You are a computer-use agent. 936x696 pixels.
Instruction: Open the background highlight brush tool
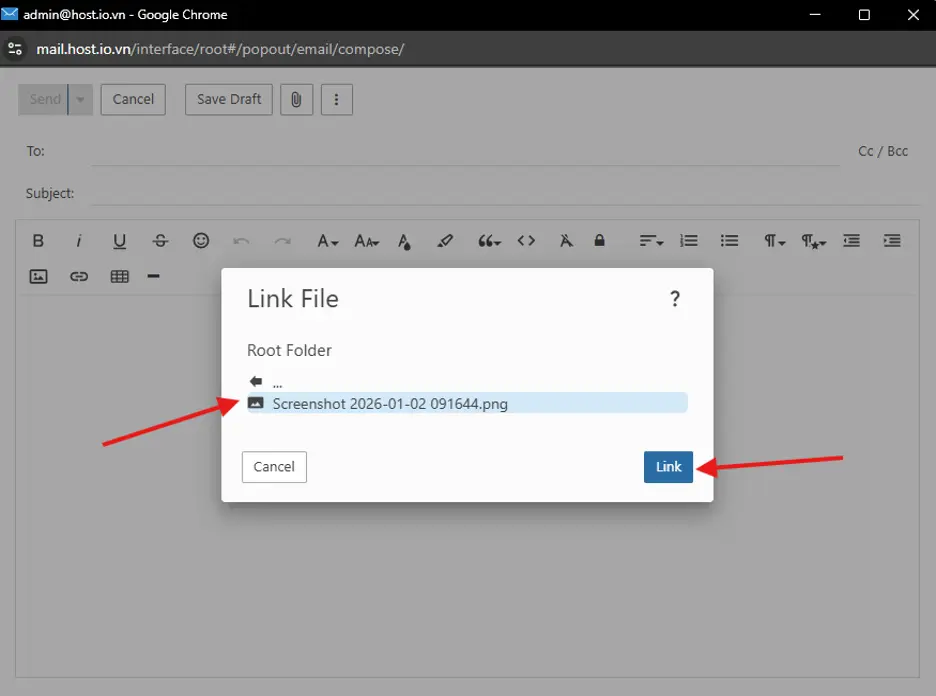[445, 241]
